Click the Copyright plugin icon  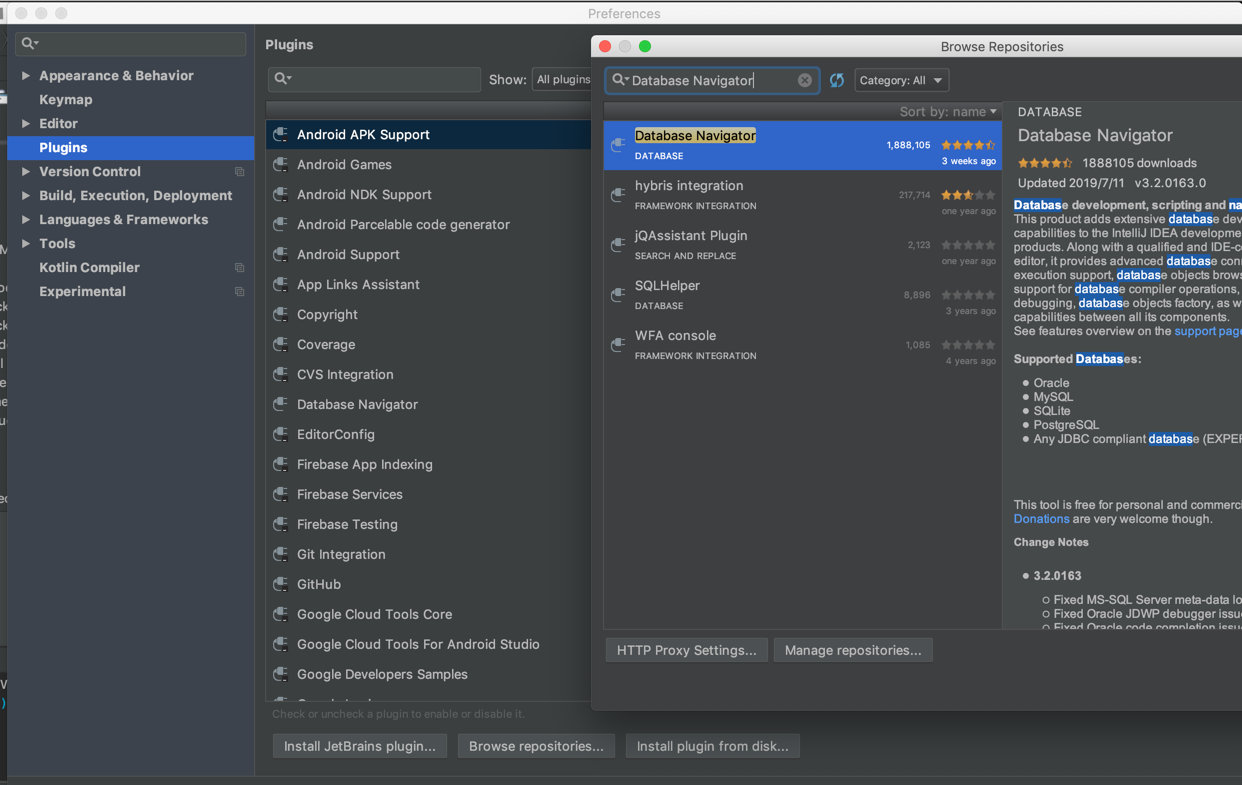281,315
